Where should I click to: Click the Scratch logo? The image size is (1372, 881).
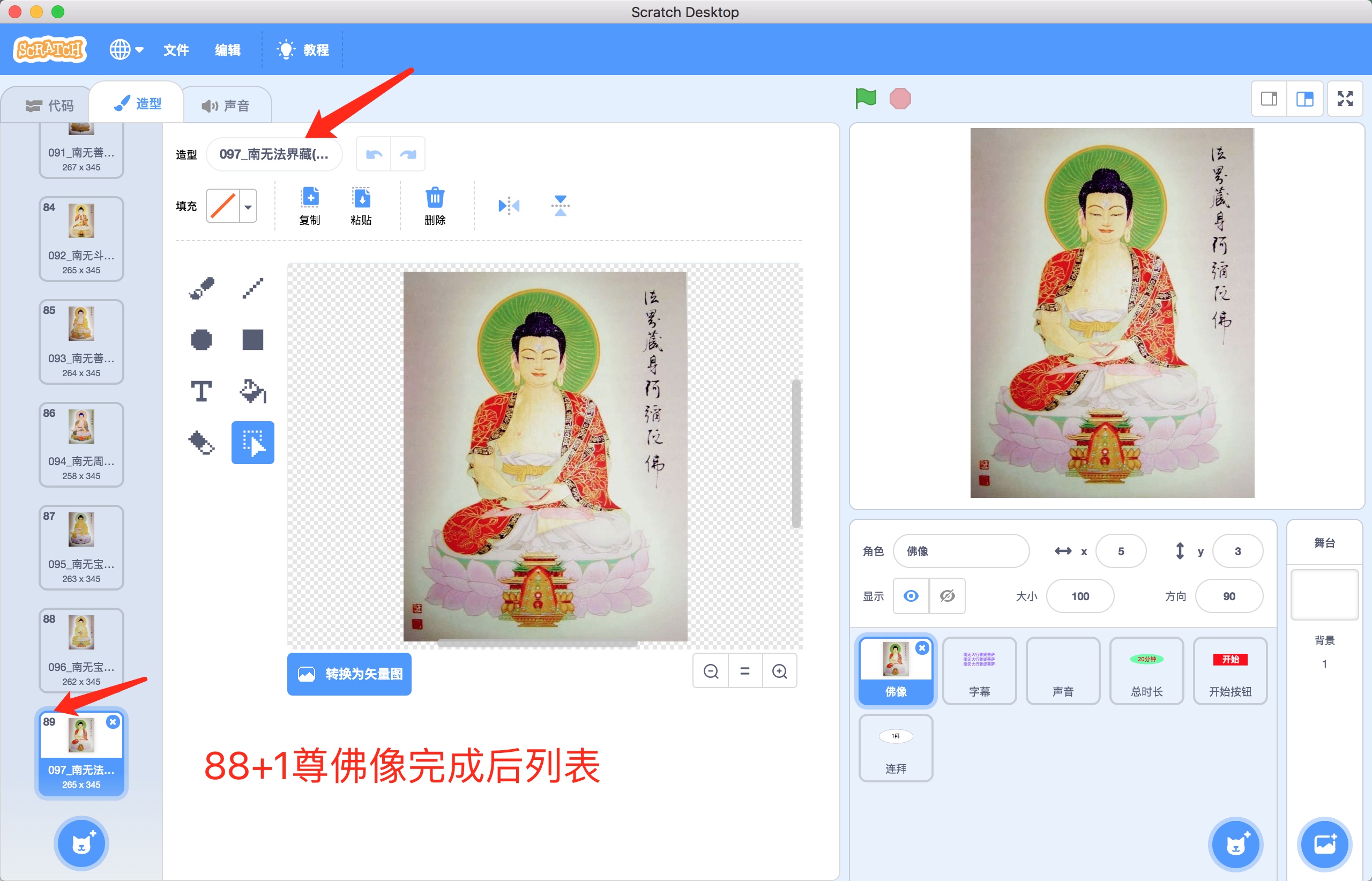click(x=50, y=49)
